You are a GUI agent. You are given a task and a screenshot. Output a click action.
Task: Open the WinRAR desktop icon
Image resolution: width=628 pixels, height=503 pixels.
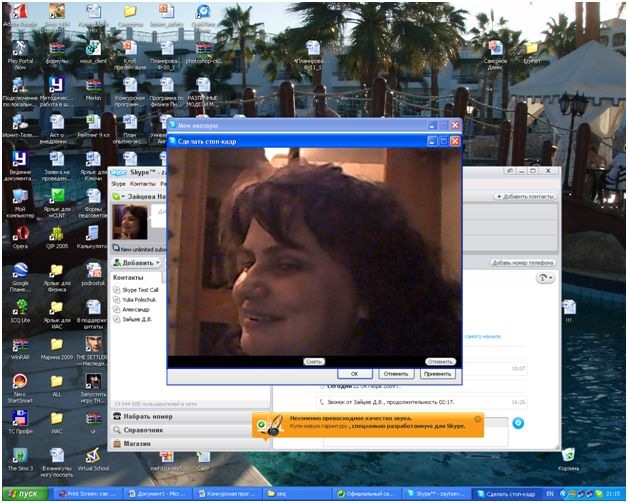pyautogui.click(x=19, y=343)
